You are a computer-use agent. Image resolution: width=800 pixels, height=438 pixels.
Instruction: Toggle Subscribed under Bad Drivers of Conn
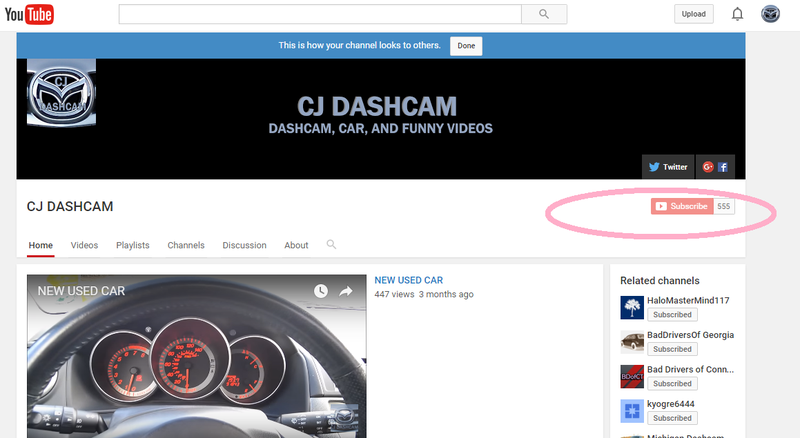tap(672, 384)
